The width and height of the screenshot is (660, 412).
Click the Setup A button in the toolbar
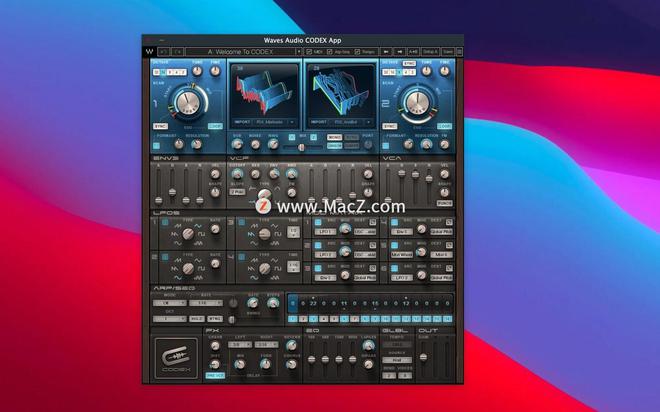coord(430,51)
